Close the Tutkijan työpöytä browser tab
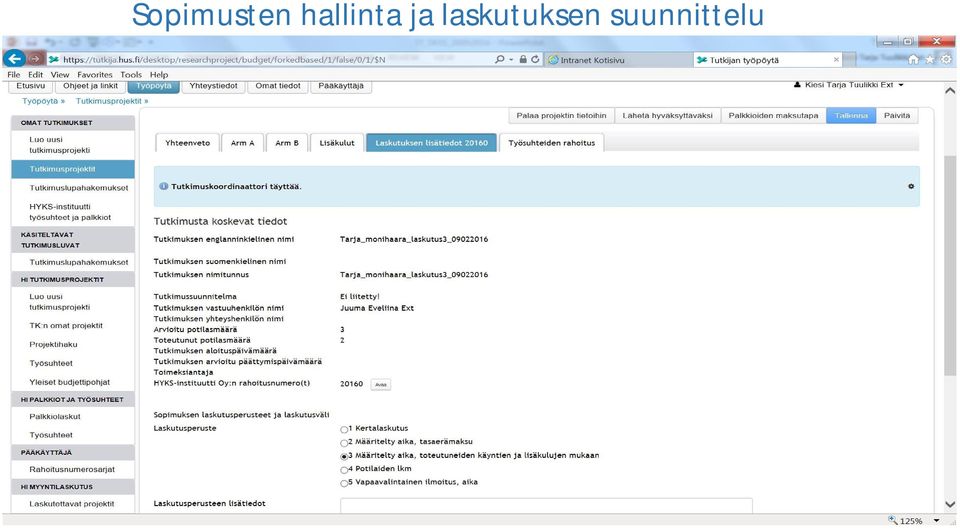960x529 pixels. point(836,59)
